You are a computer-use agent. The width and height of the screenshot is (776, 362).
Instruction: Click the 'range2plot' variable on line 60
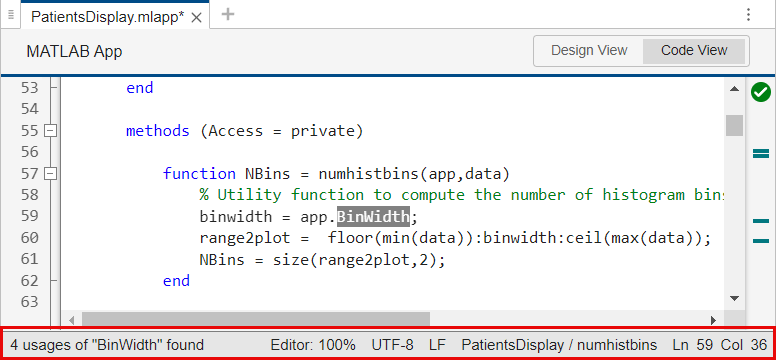pyautogui.click(x=245, y=238)
